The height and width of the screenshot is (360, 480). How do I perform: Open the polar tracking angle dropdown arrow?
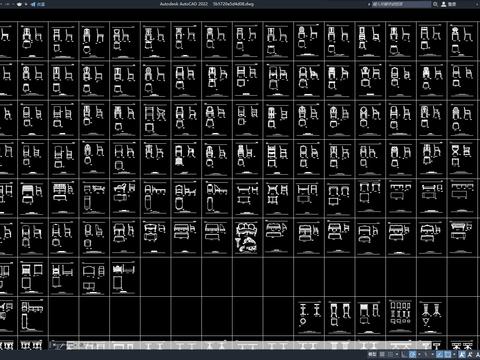click(419, 354)
